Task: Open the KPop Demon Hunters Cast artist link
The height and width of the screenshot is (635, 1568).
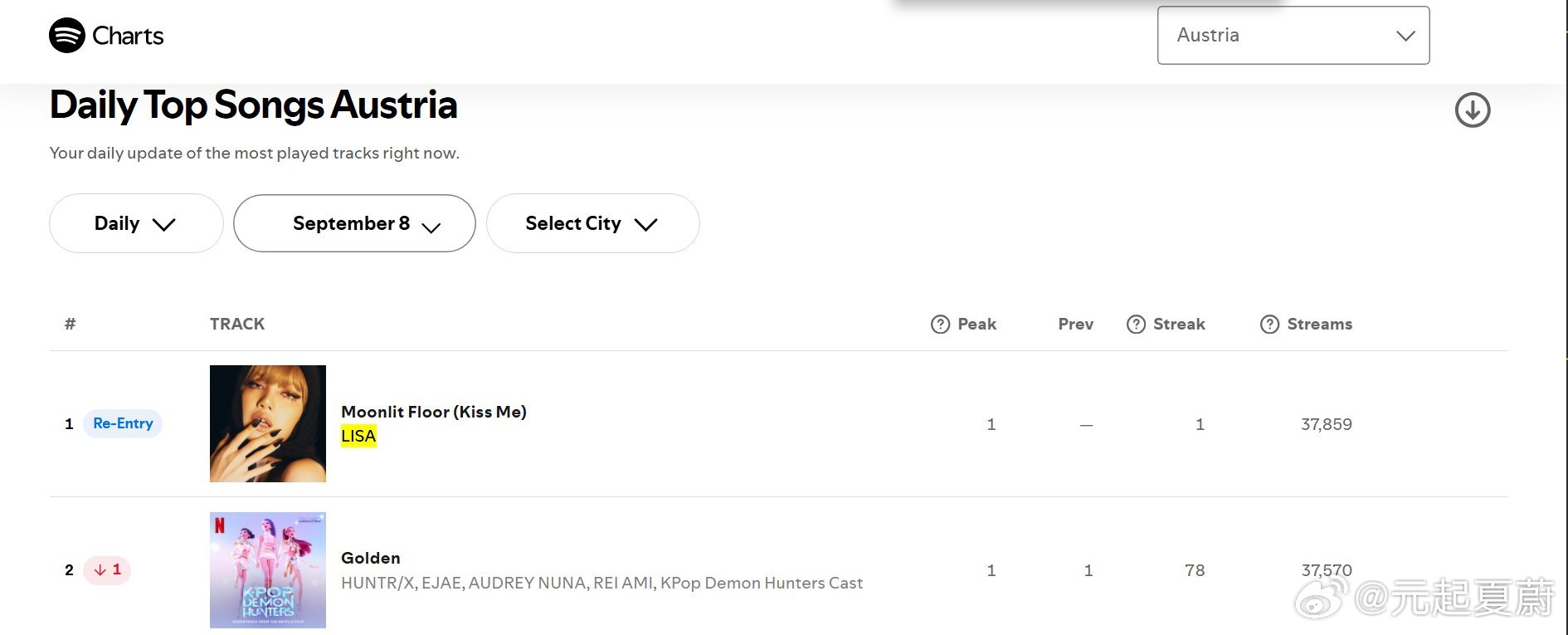Action: 762,583
